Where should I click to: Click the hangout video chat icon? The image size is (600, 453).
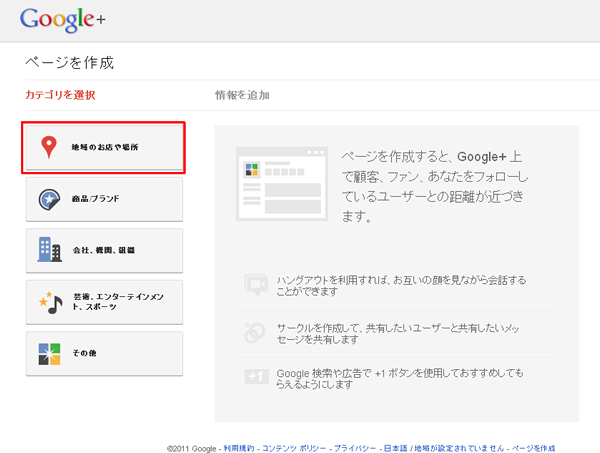[256, 285]
